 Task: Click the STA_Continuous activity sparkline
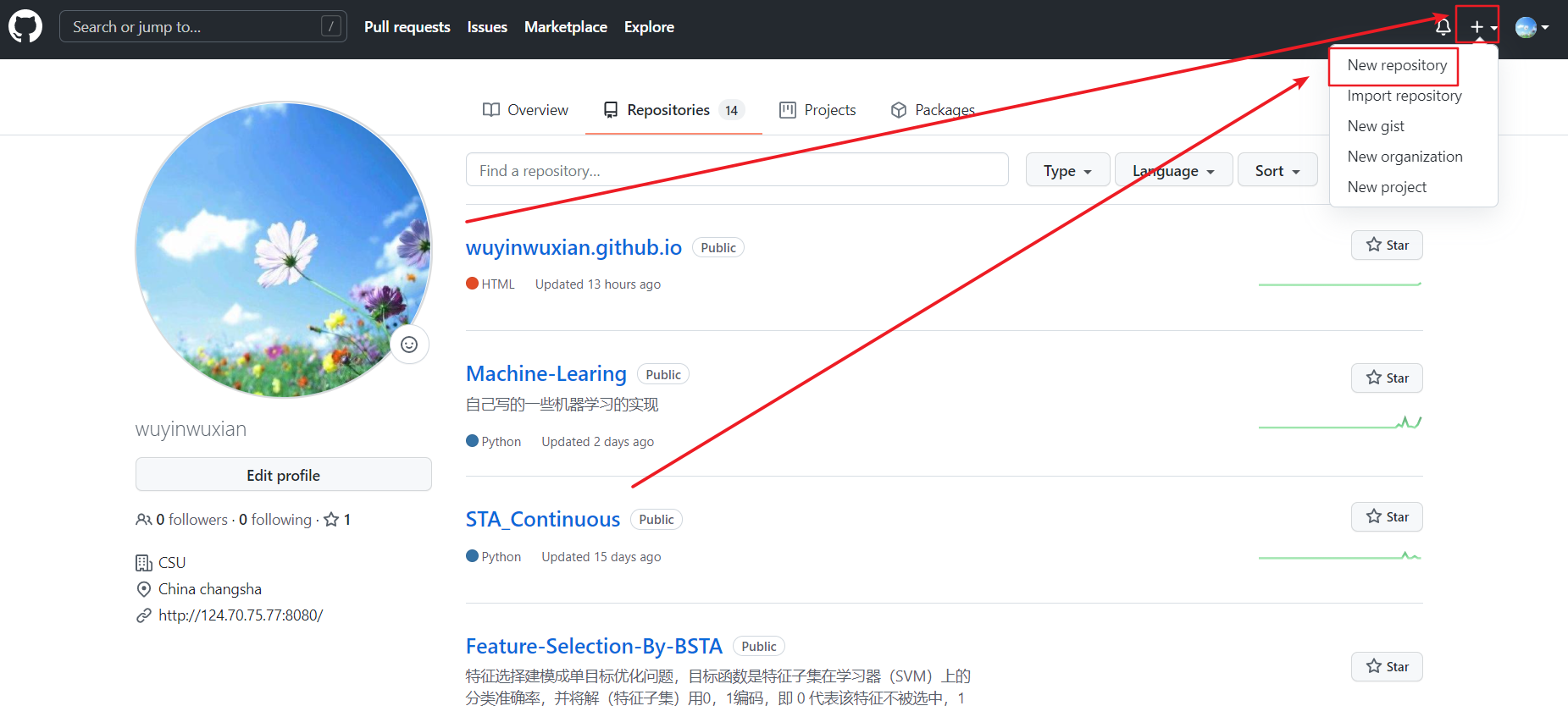1340,556
